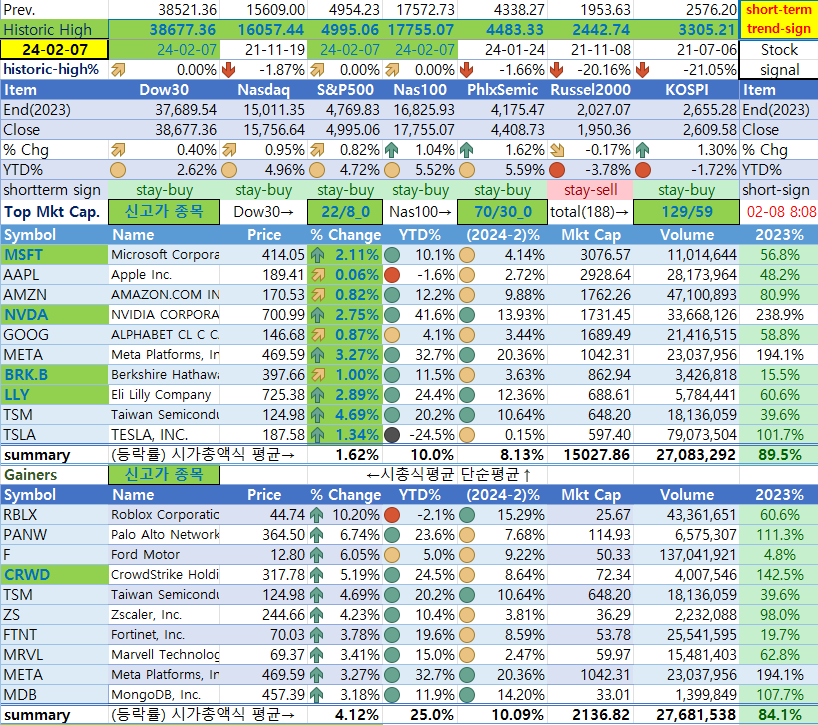This screenshot has height=725, width=818.
Task: Click the green circle beside MDB 14.20%
Action: coord(467,695)
